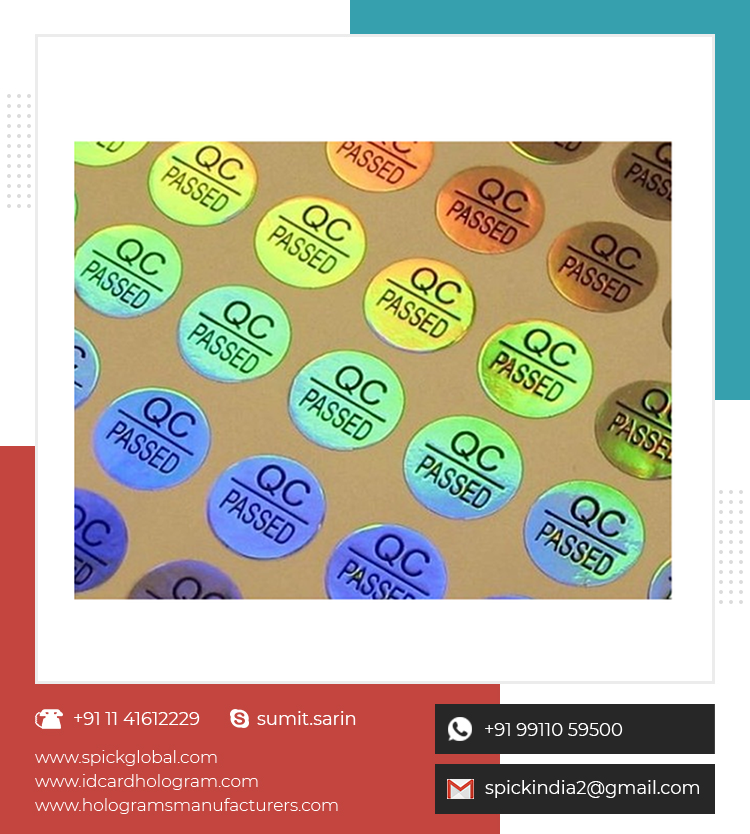The image size is (750, 834).
Task: Click the landline number +91 11 41612229
Action: pos(136,719)
